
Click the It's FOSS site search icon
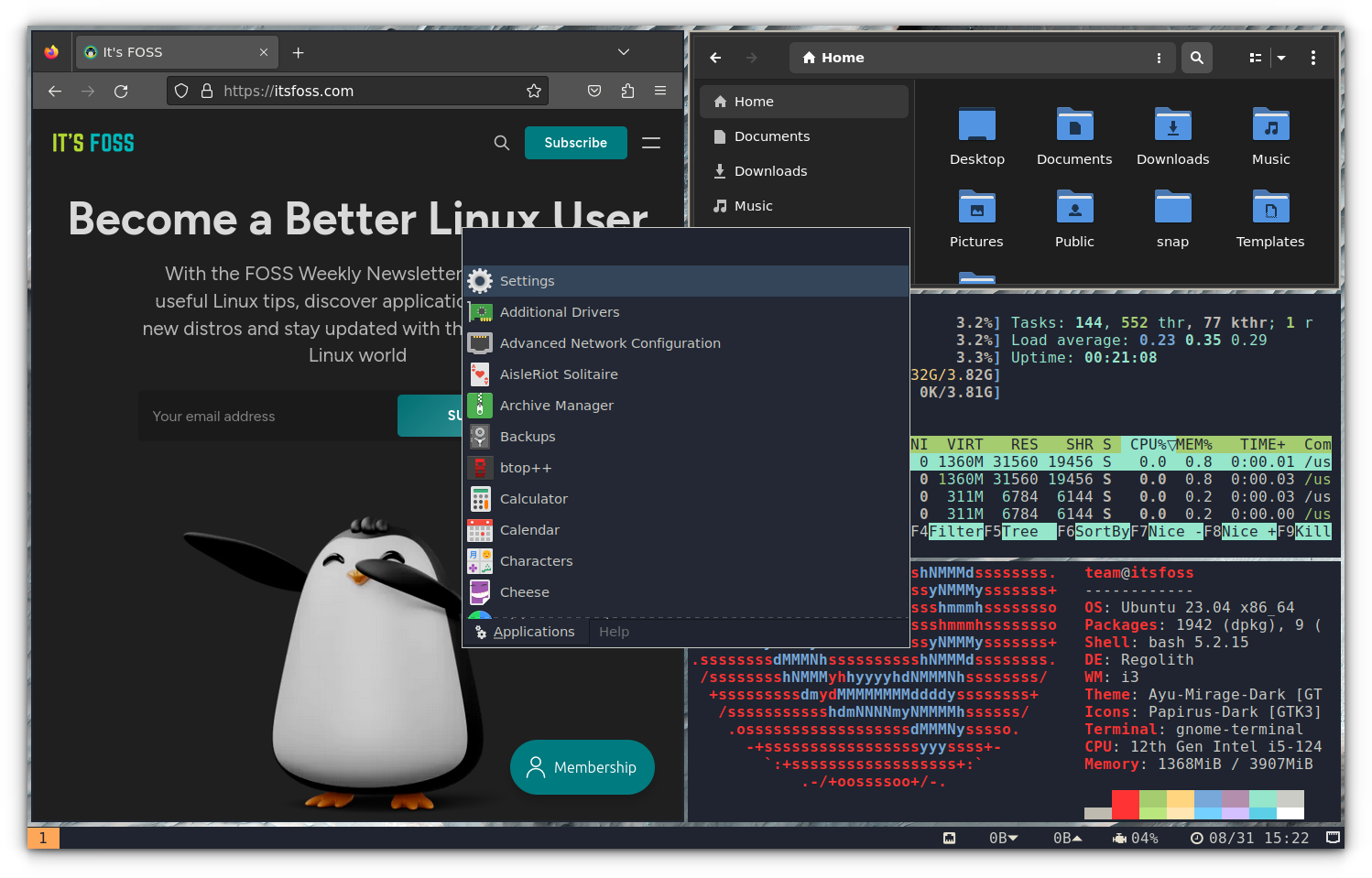(x=502, y=143)
